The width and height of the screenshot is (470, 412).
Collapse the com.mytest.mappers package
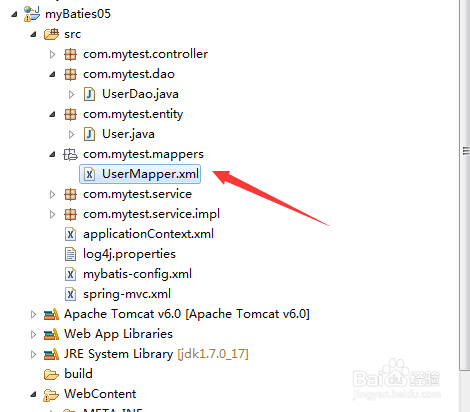pyautogui.click(x=52, y=154)
